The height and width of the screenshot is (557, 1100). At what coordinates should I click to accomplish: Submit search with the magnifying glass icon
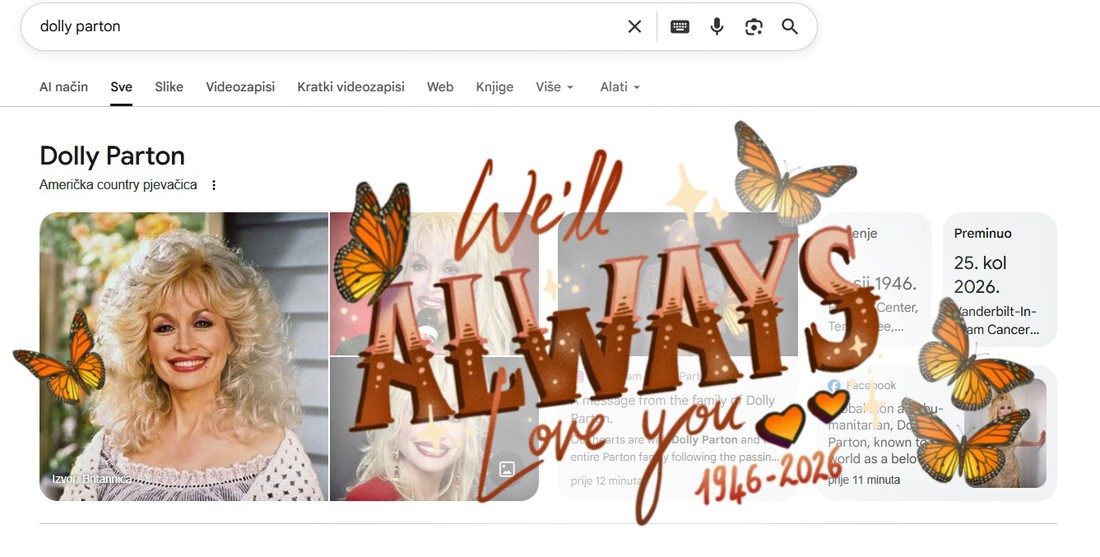tap(790, 27)
